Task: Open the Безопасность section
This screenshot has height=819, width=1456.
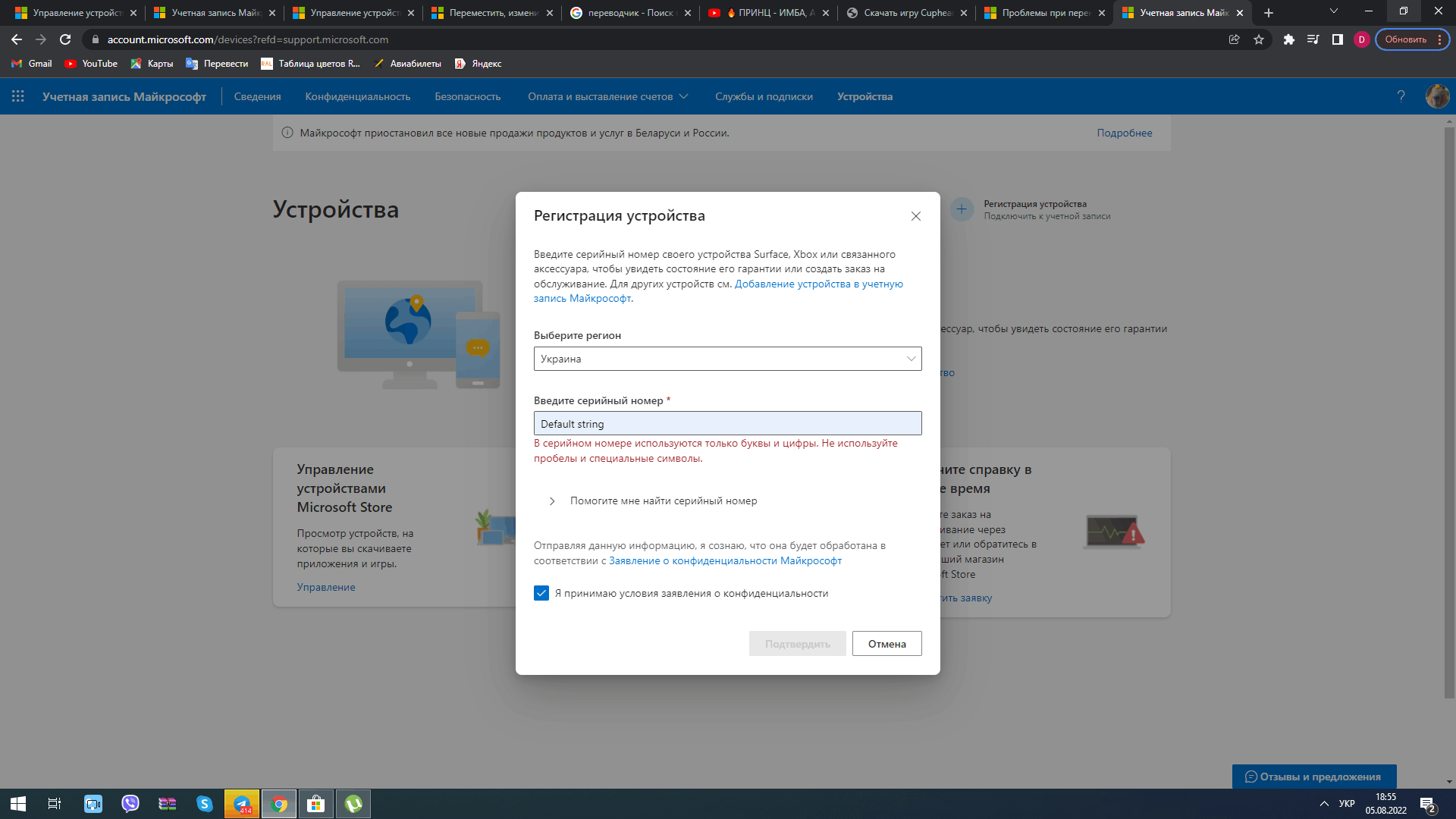Action: (467, 96)
